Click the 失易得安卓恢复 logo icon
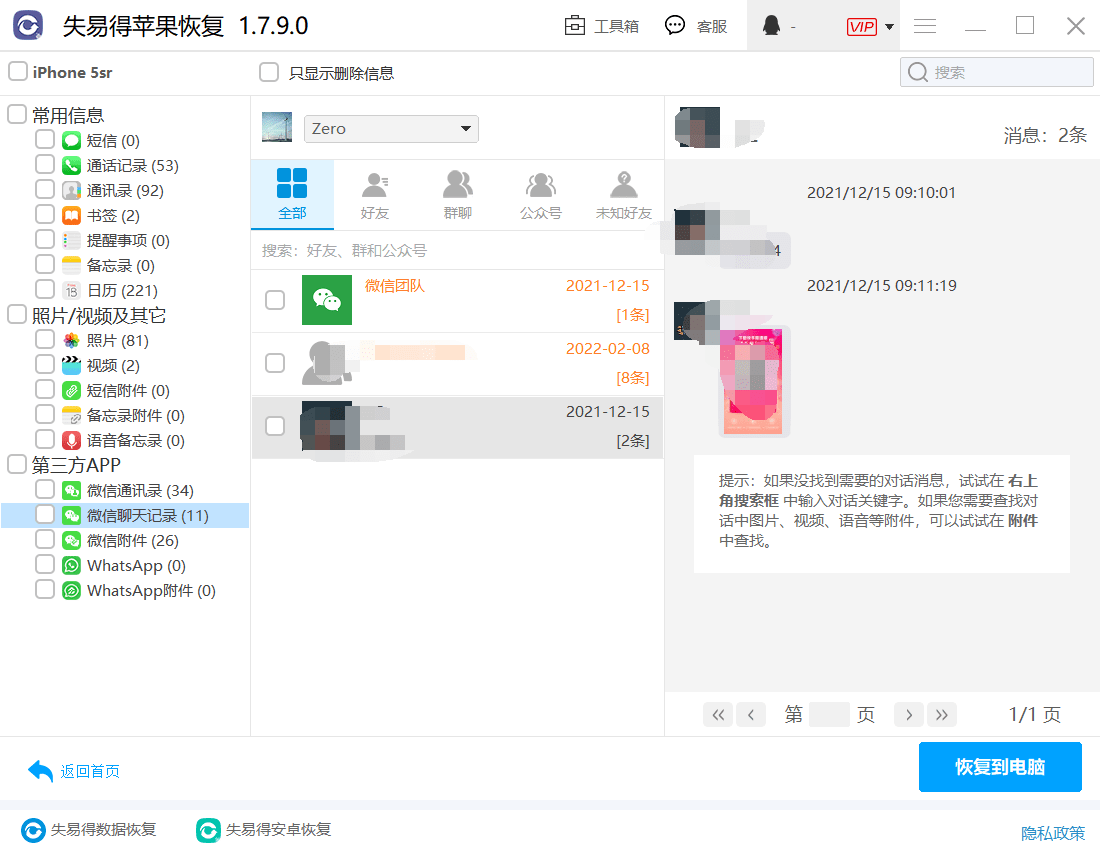Image resolution: width=1100 pixels, height=850 pixels. 208,830
